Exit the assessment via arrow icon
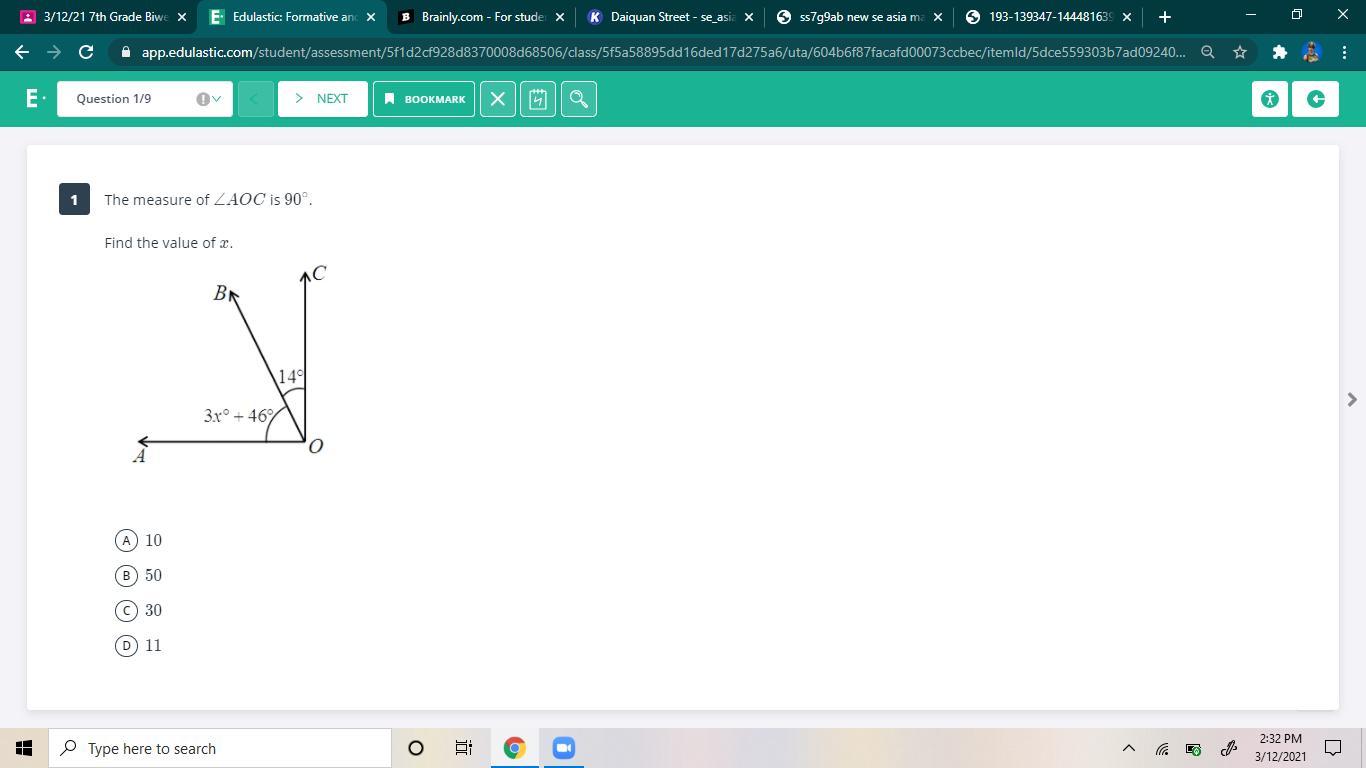The image size is (1366, 768). pyautogui.click(x=1315, y=99)
